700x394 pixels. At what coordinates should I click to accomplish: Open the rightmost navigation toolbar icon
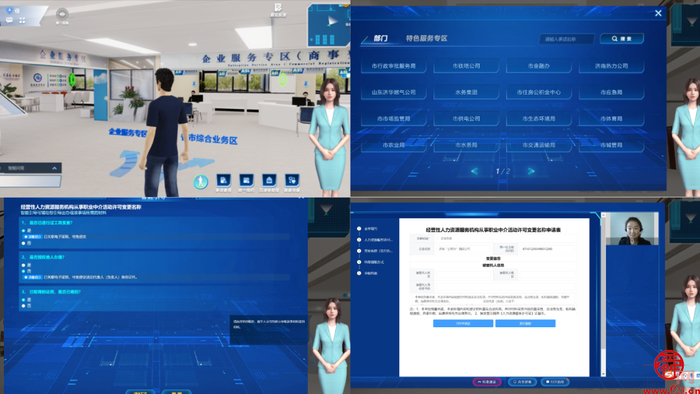(x=292, y=180)
